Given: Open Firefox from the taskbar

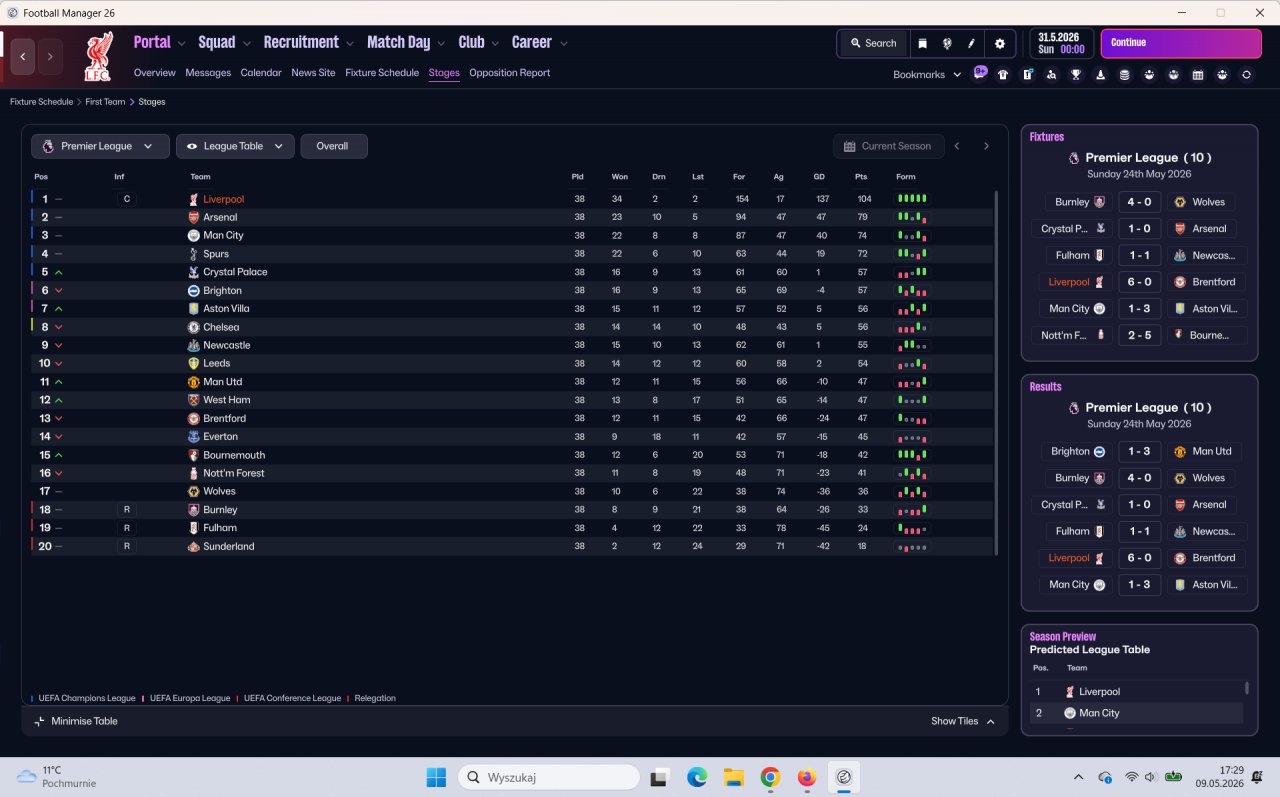Looking at the screenshot, I should (807, 777).
